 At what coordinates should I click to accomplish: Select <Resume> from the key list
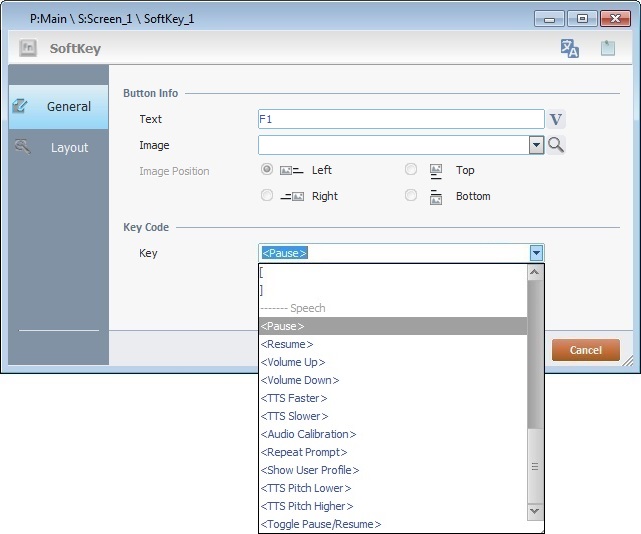coord(287,344)
